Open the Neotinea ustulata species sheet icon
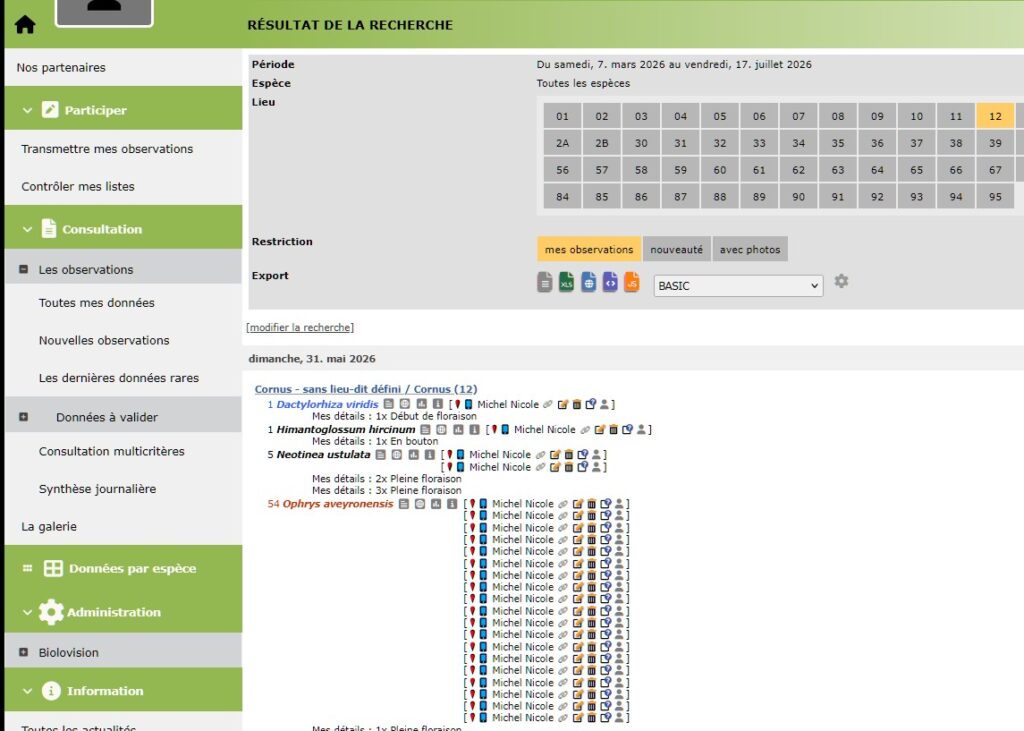The image size is (1024, 731). coord(381,454)
